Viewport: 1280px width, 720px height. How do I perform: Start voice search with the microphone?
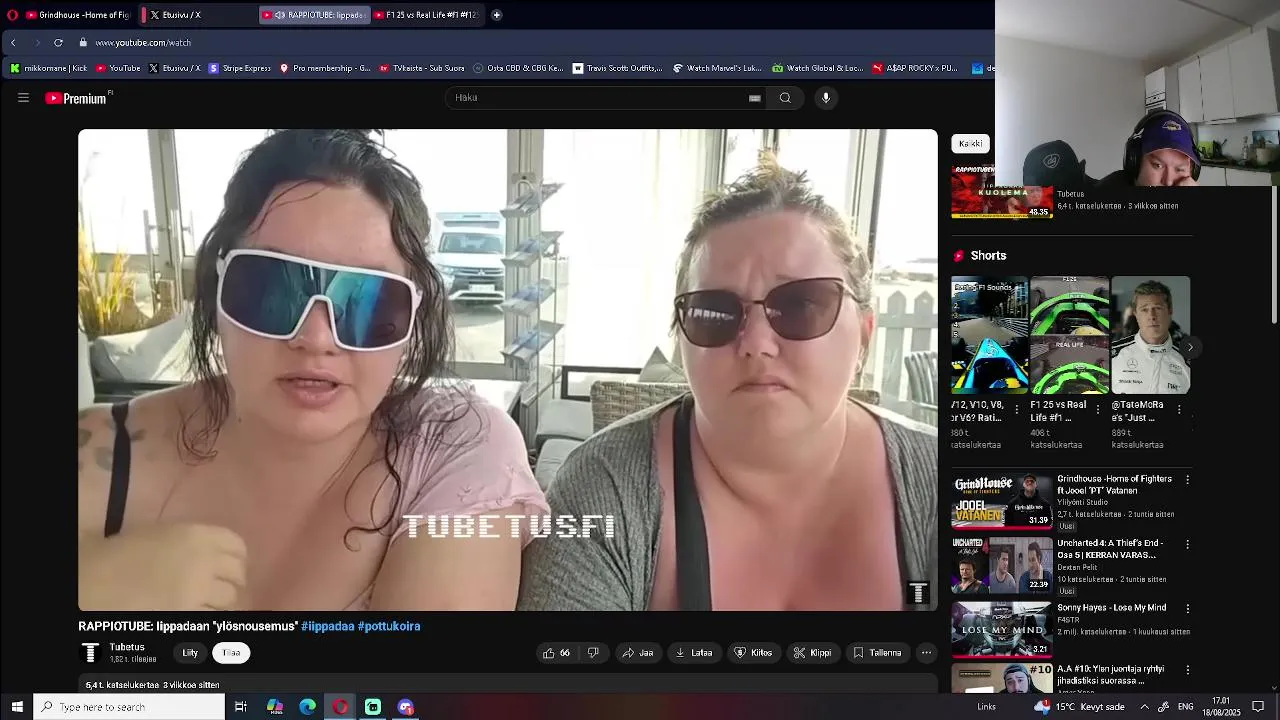pos(826,98)
